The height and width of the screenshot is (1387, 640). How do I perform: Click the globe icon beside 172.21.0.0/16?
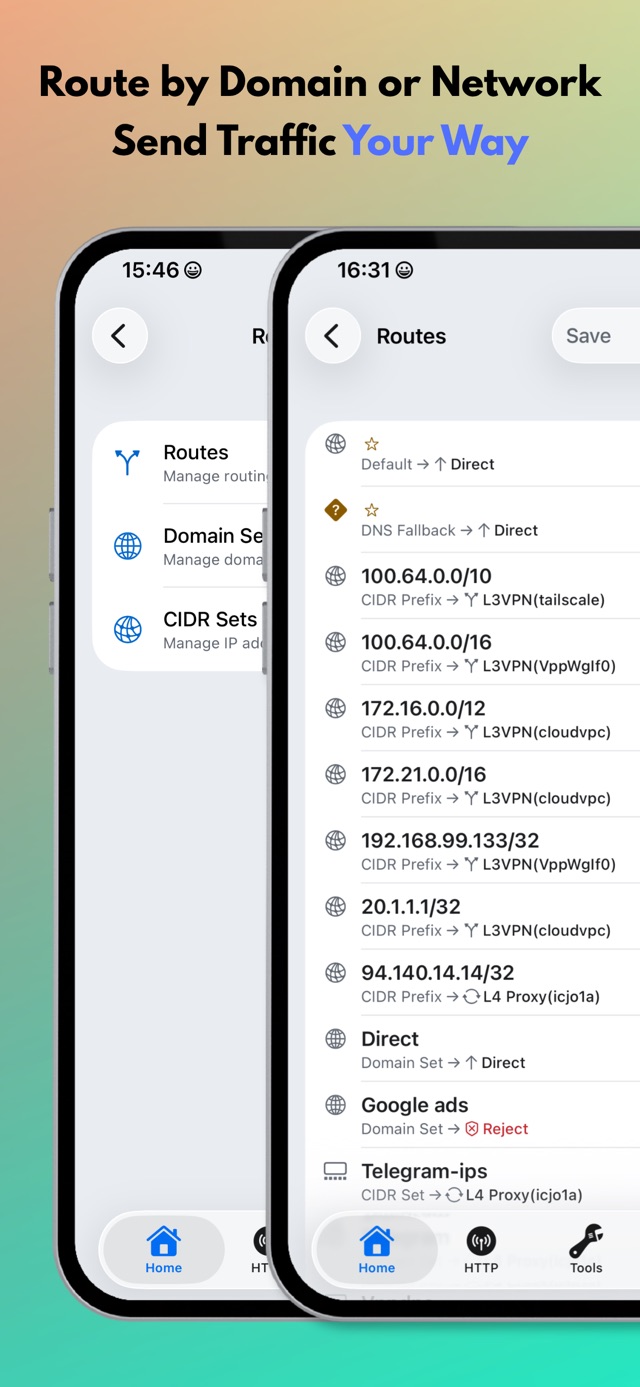click(x=336, y=774)
